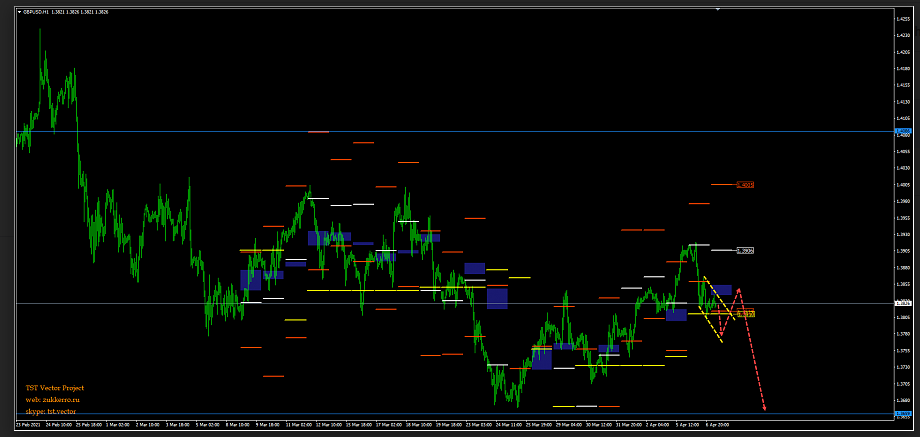Click the 1.4250 label on price scale

pos(904,35)
